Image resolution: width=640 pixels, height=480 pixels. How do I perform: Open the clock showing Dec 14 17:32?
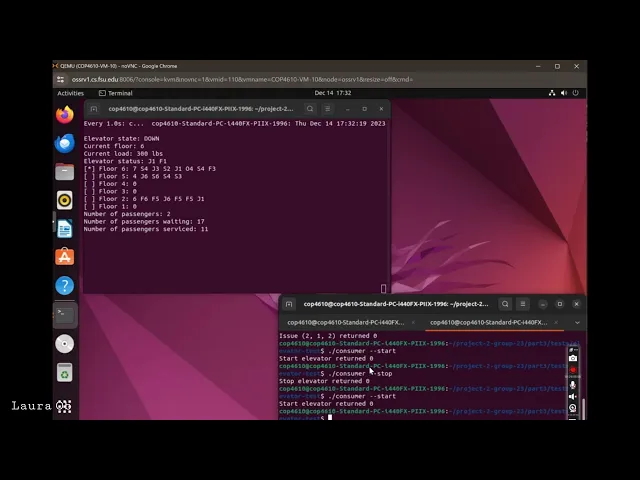pyautogui.click(x=333, y=93)
